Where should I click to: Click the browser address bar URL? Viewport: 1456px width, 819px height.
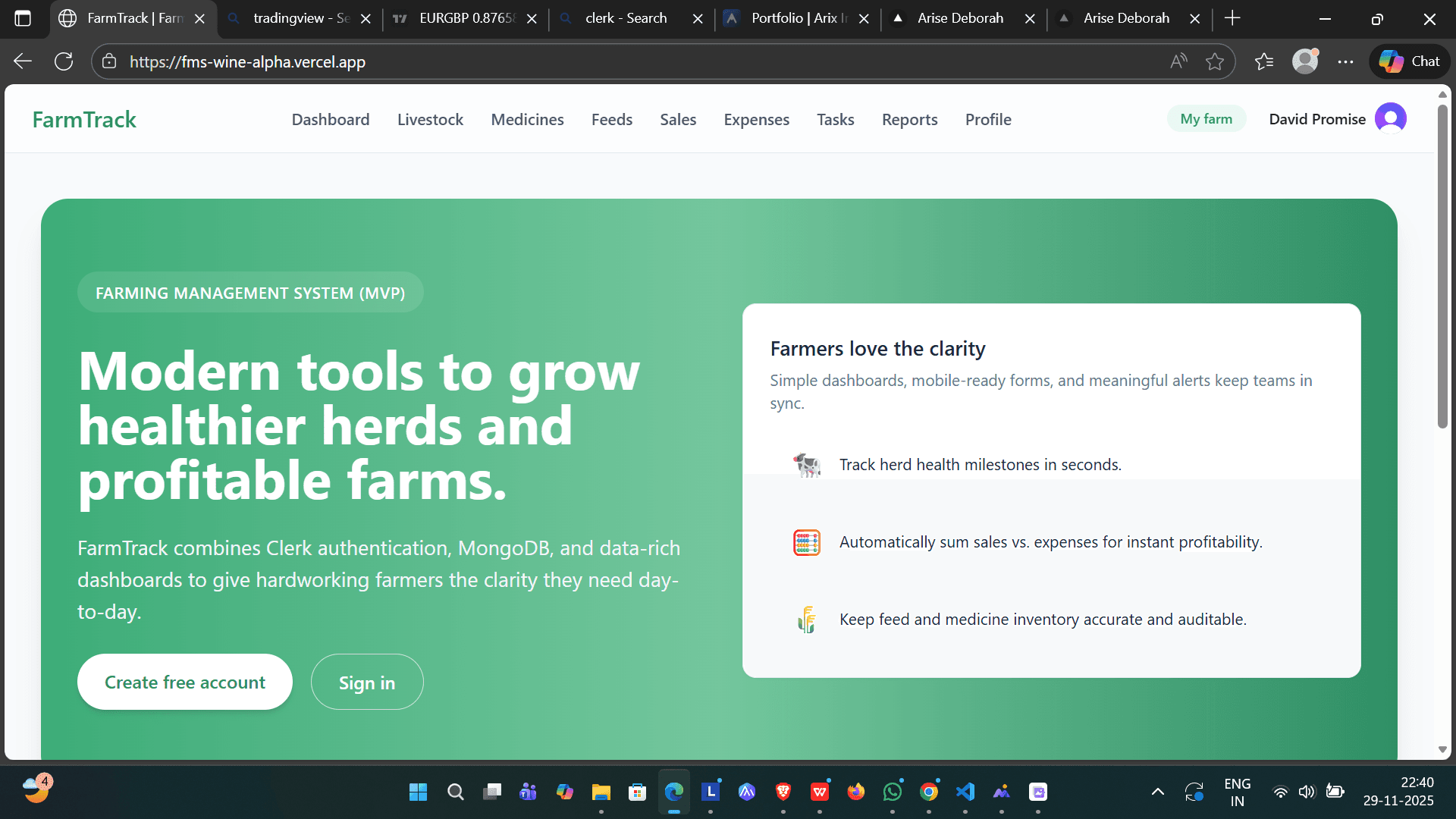pos(247,61)
